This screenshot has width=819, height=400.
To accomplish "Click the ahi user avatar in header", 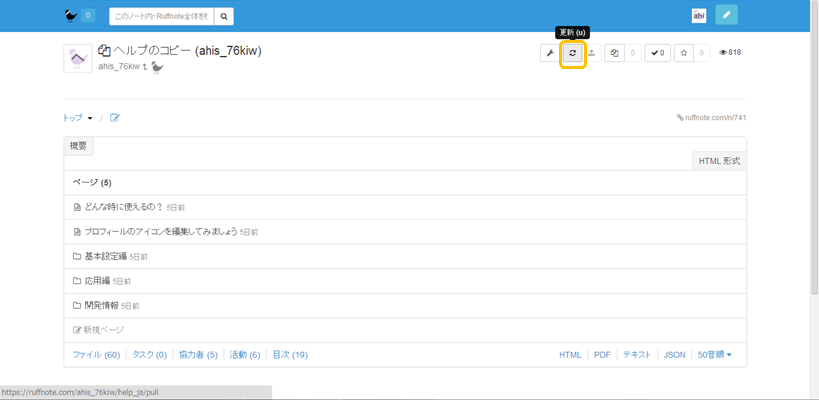I will click(699, 16).
